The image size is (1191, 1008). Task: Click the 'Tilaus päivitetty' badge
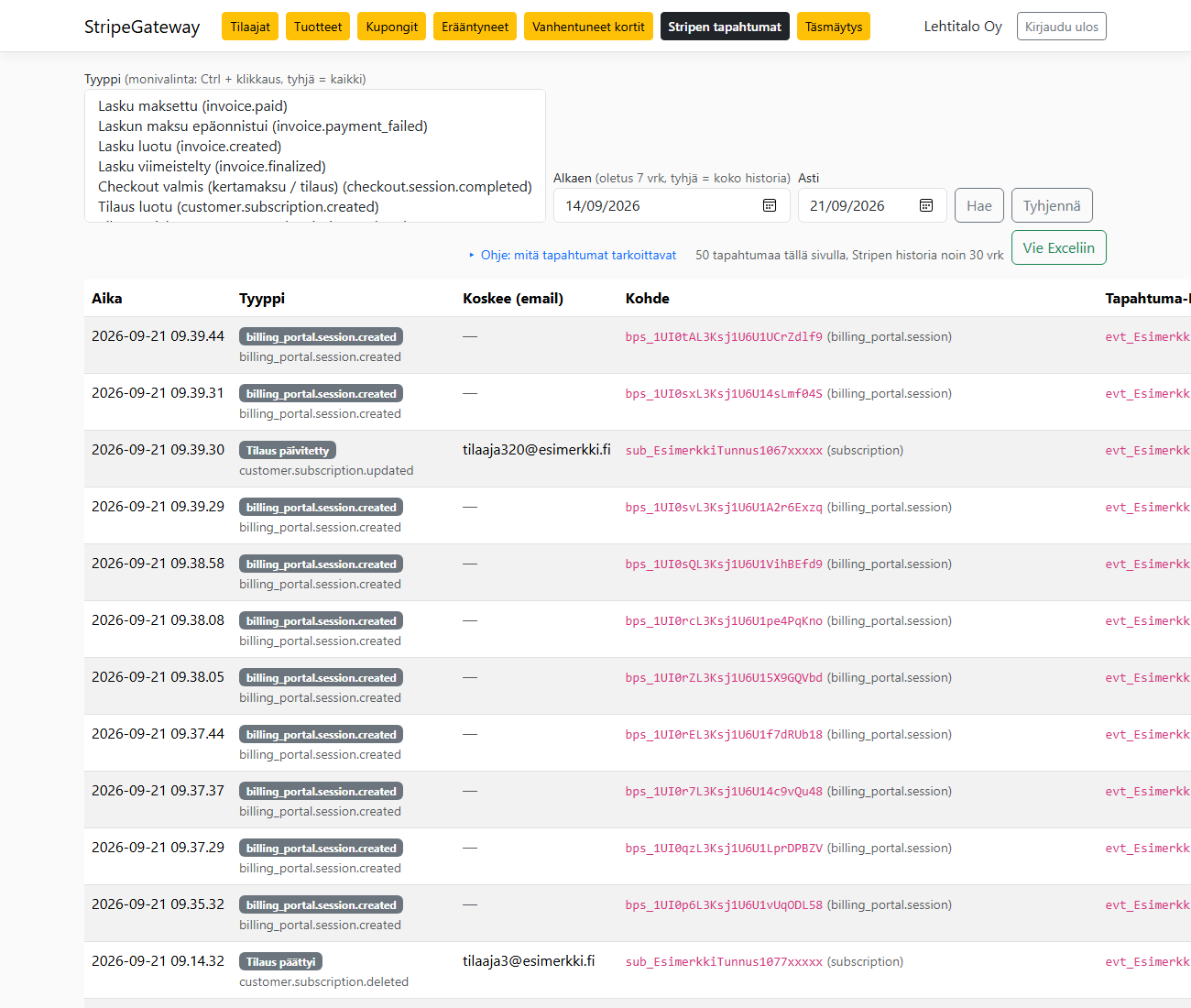click(288, 450)
